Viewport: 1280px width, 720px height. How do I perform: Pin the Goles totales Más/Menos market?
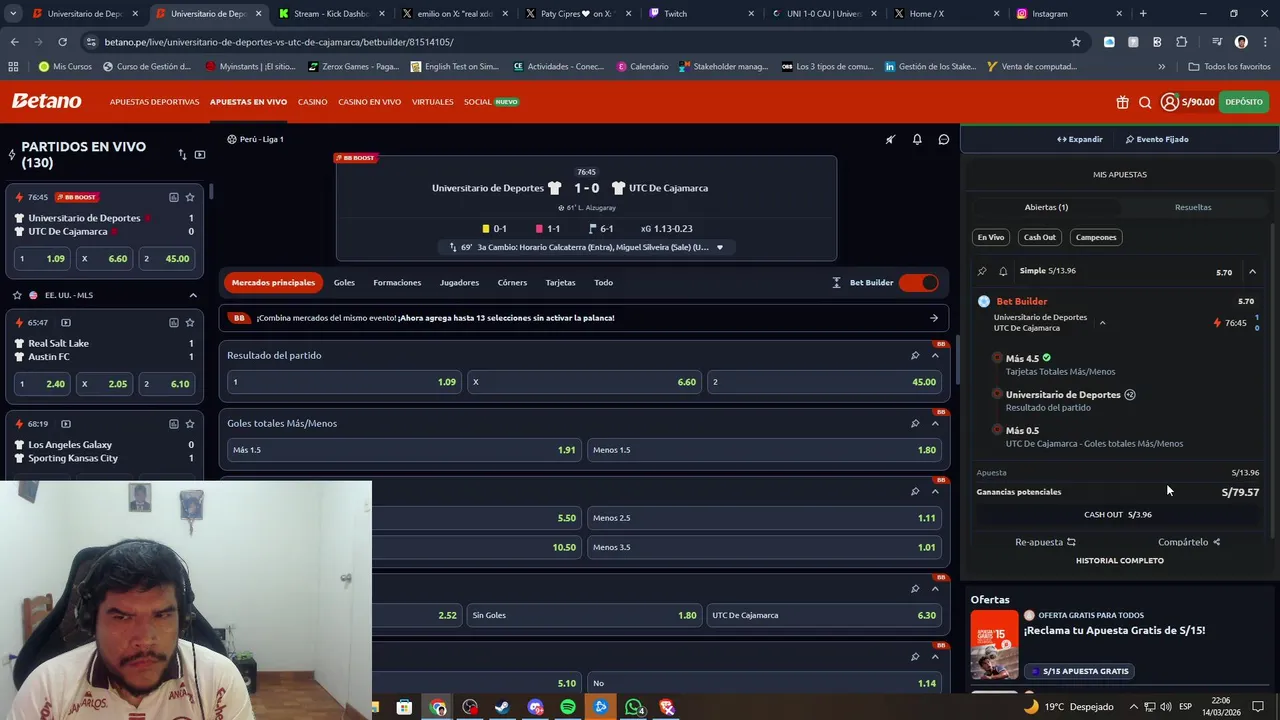coord(914,424)
